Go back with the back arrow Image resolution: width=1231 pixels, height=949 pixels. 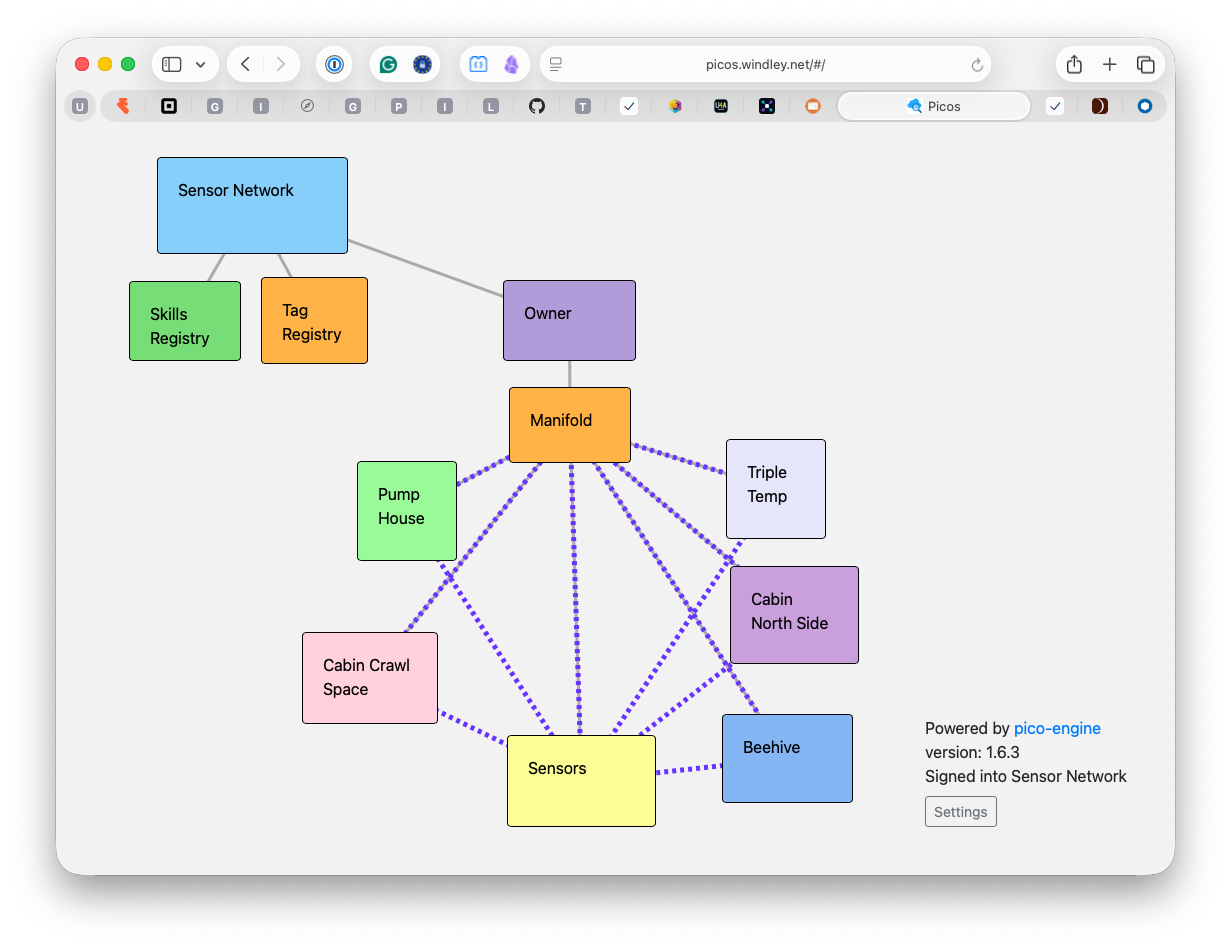(245, 64)
